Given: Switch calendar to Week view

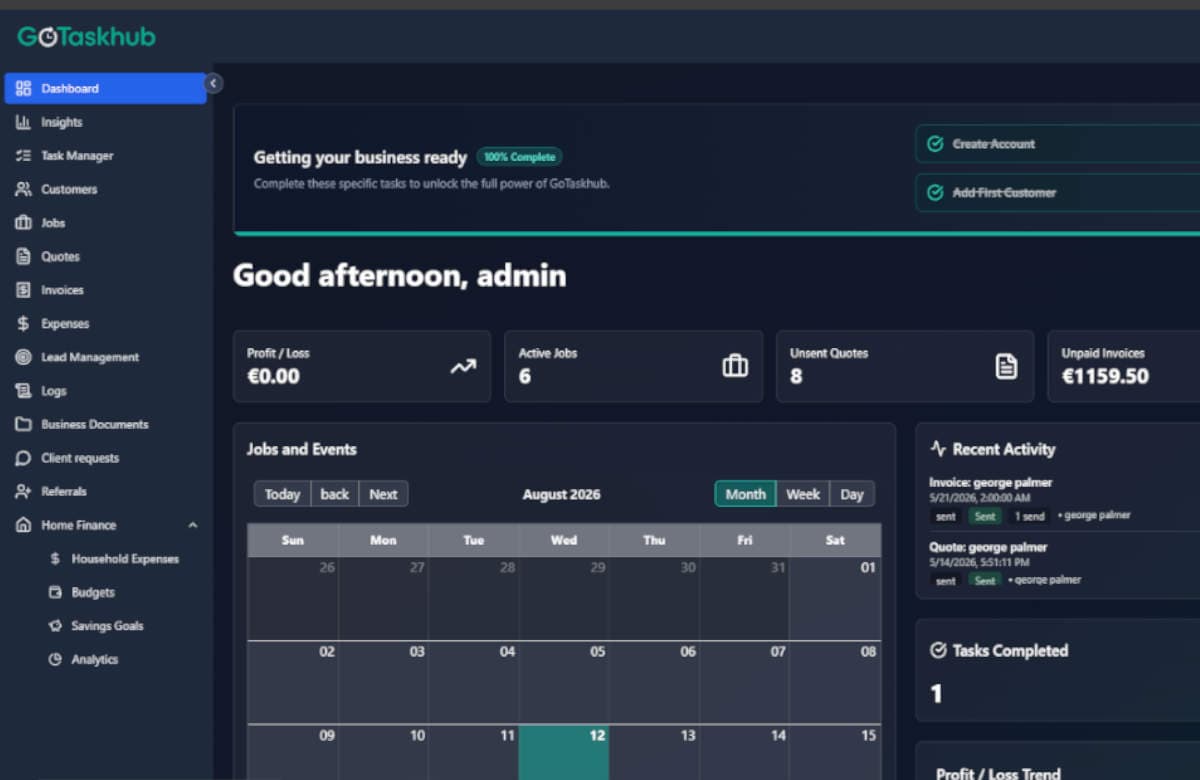Looking at the screenshot, I should pyautogui.click(x=802, y=494).
